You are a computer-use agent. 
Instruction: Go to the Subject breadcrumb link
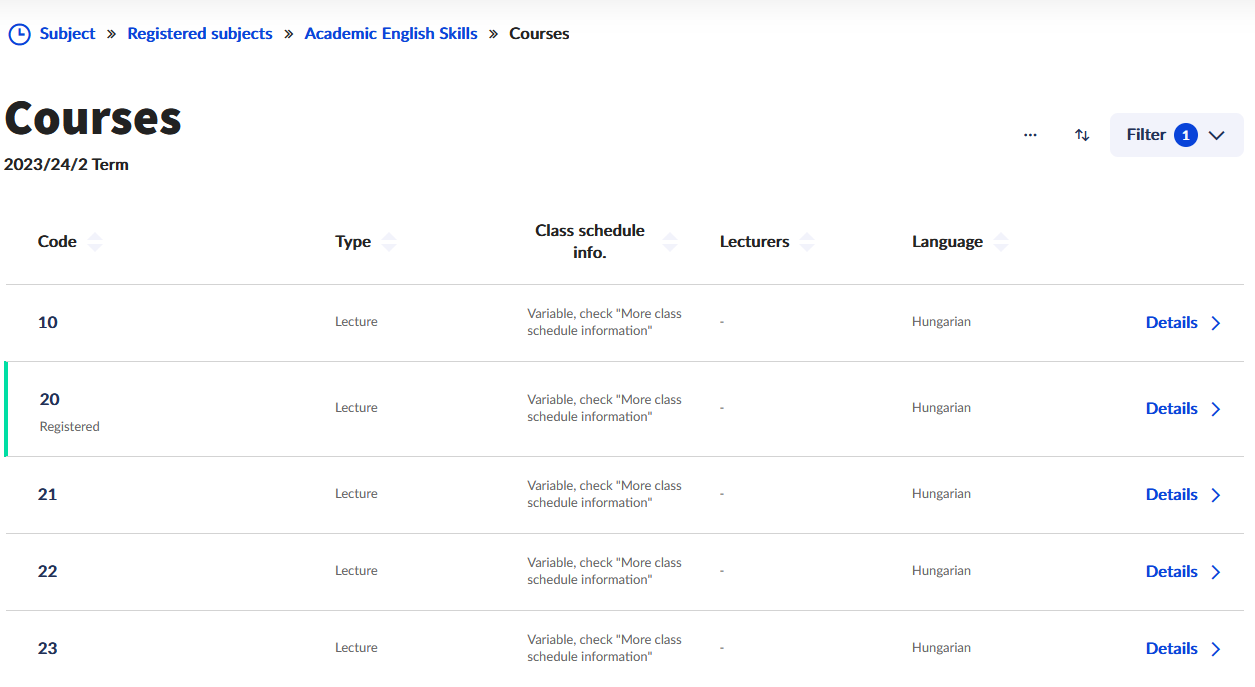(67, 34)
